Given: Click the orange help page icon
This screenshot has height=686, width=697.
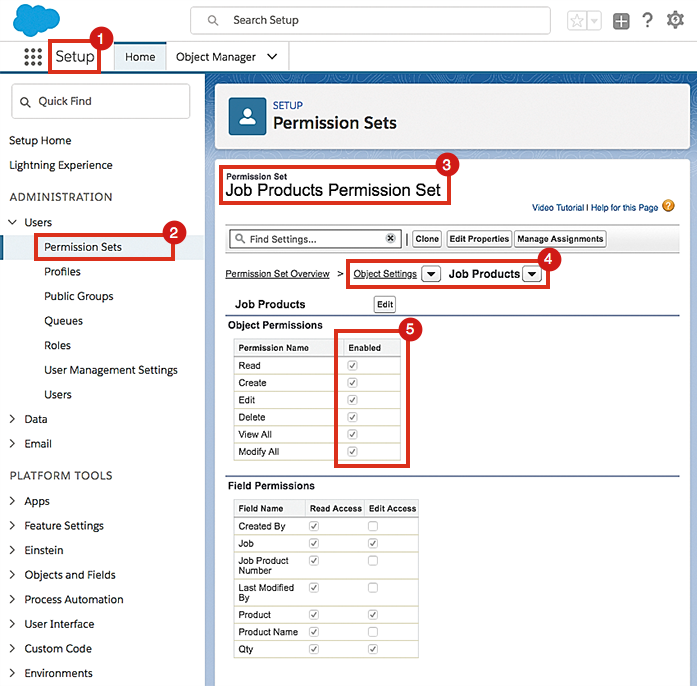Looking at the screenshot, I should click(668, 206).
